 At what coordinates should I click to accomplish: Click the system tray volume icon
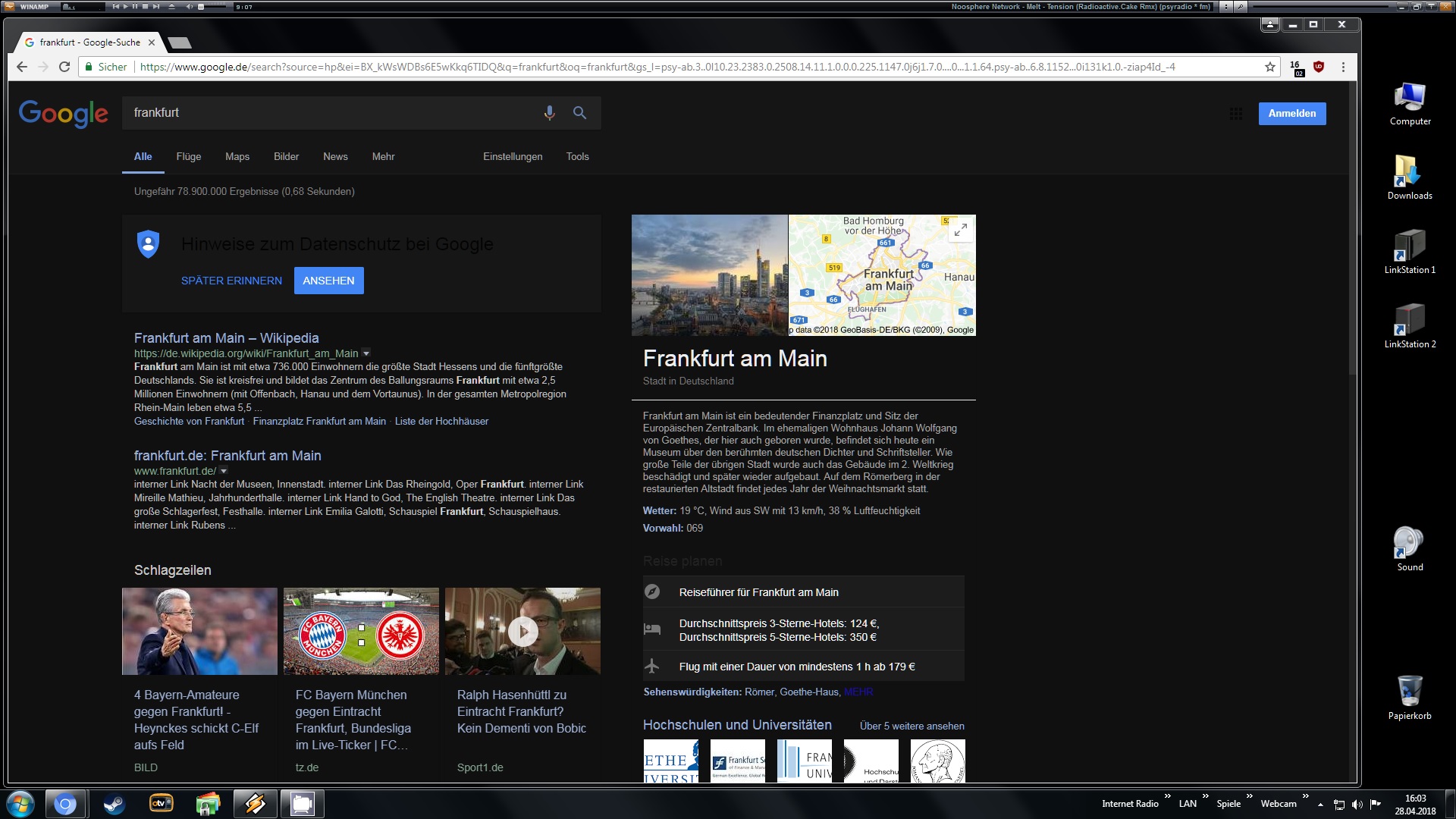1357,805
